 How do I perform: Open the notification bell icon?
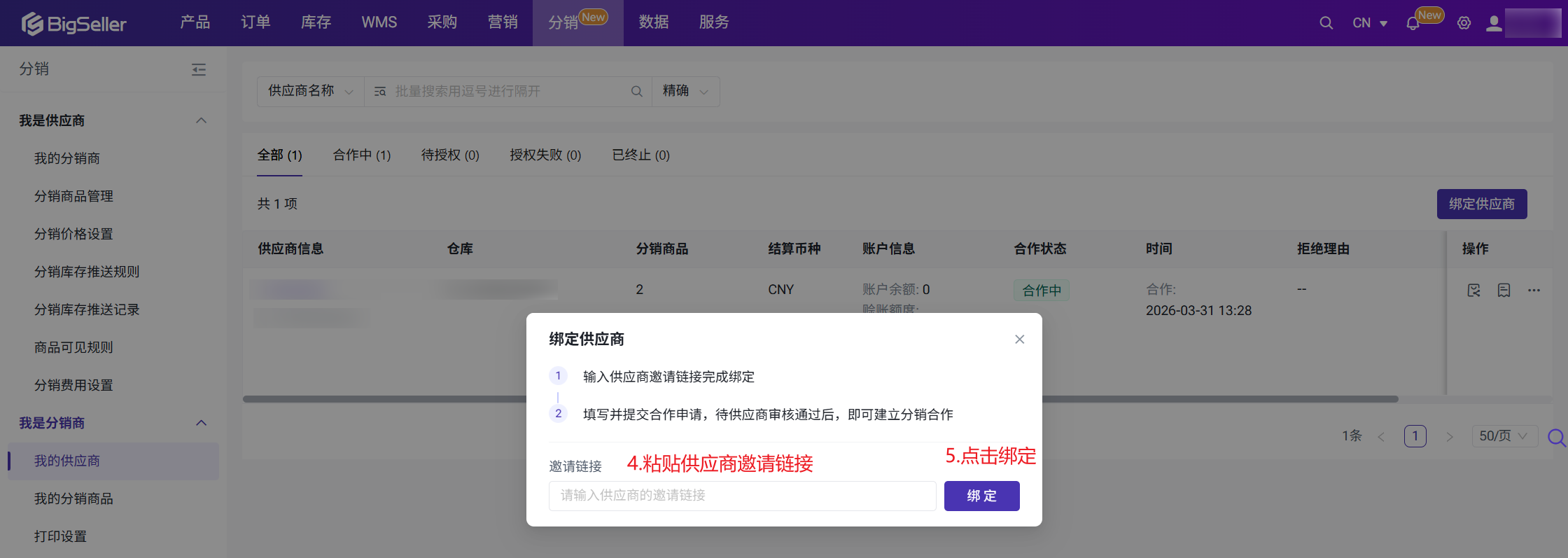(1413, 24)
